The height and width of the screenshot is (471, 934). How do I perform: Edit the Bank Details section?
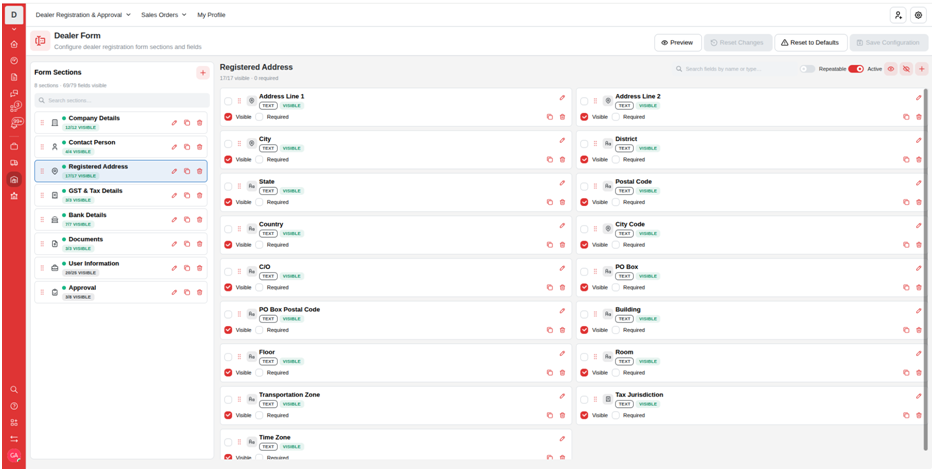[x=175, y=220]
